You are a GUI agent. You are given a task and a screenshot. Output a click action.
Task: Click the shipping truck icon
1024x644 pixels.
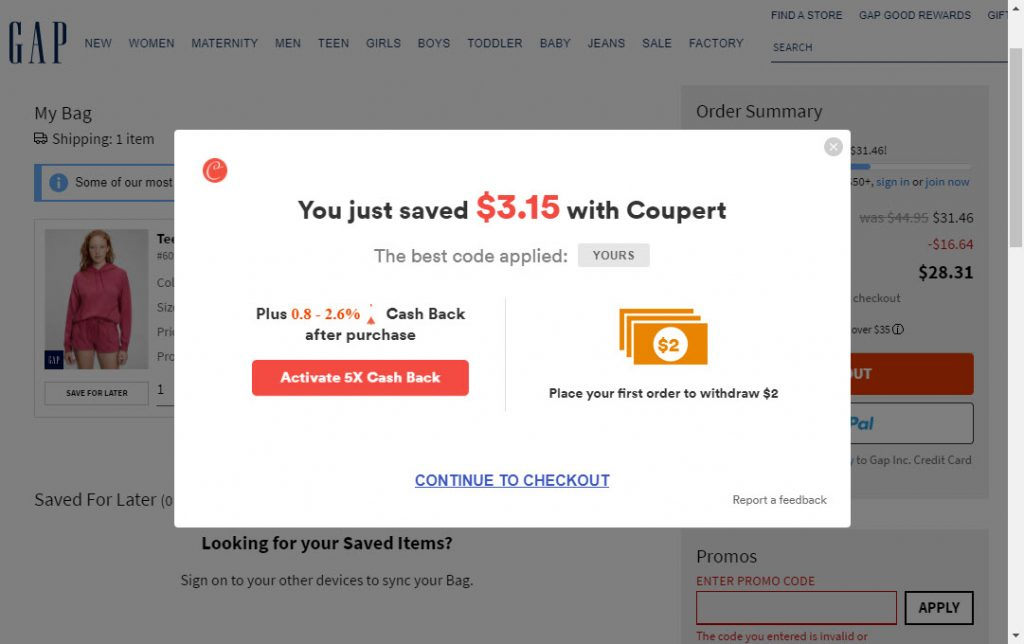[x=40, y=138]
